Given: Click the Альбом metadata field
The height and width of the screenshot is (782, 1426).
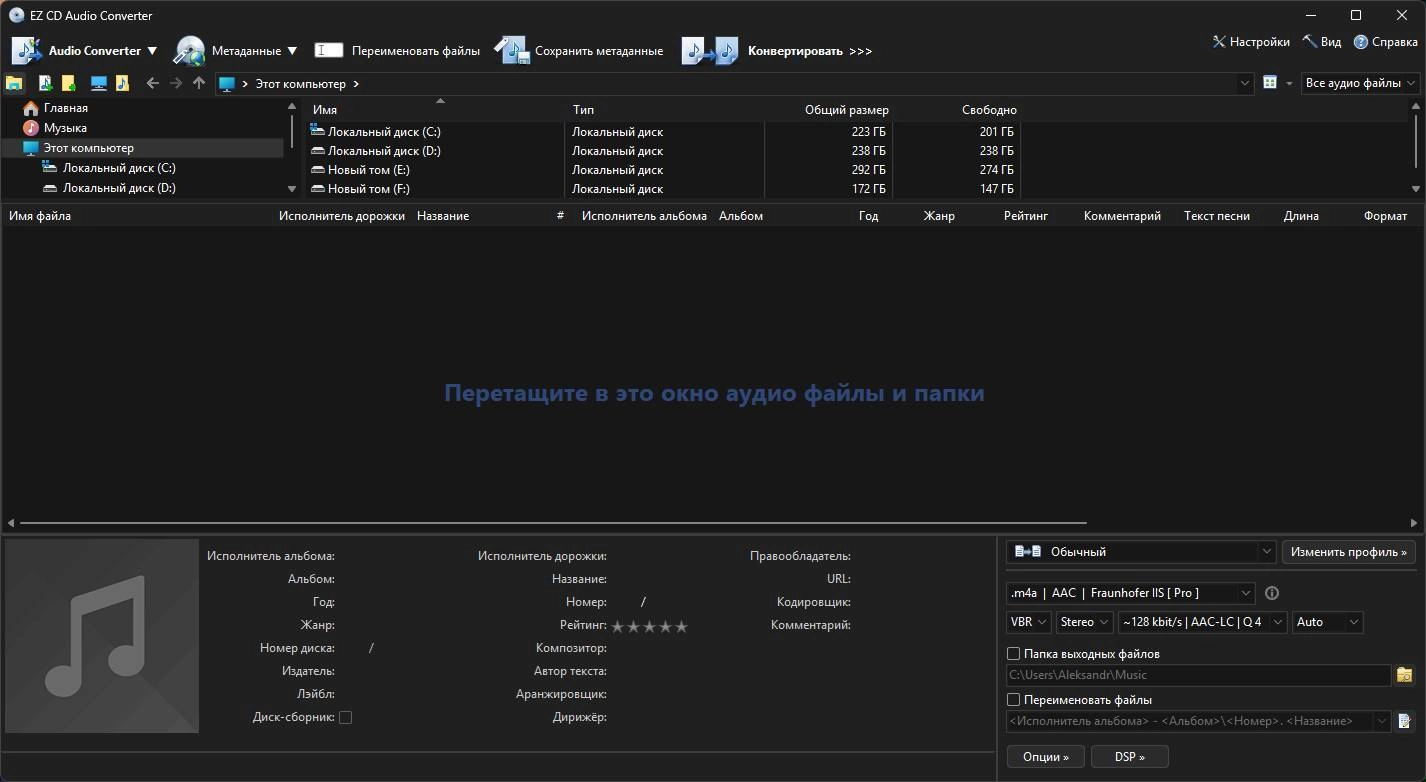Looking at the screenshot, I should tap(310, 579).
